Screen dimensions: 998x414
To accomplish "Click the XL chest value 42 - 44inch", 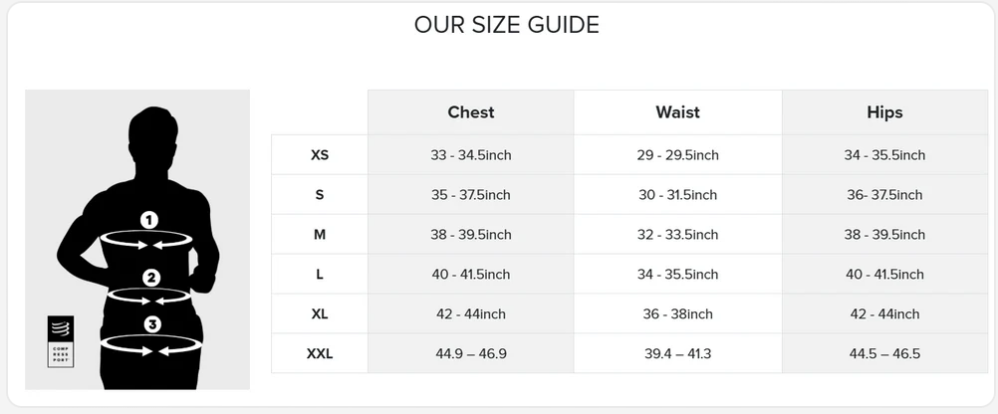I will (471, 314).
